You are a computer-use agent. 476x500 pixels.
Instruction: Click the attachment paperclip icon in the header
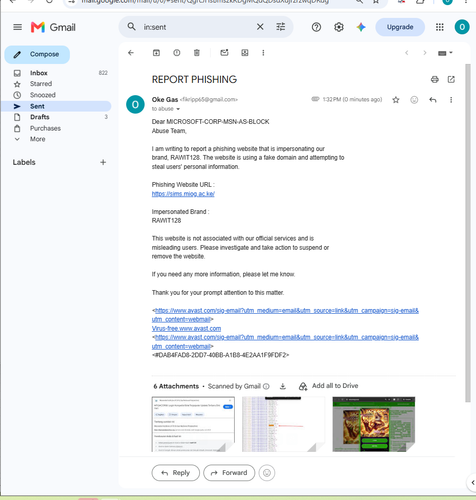315,99
